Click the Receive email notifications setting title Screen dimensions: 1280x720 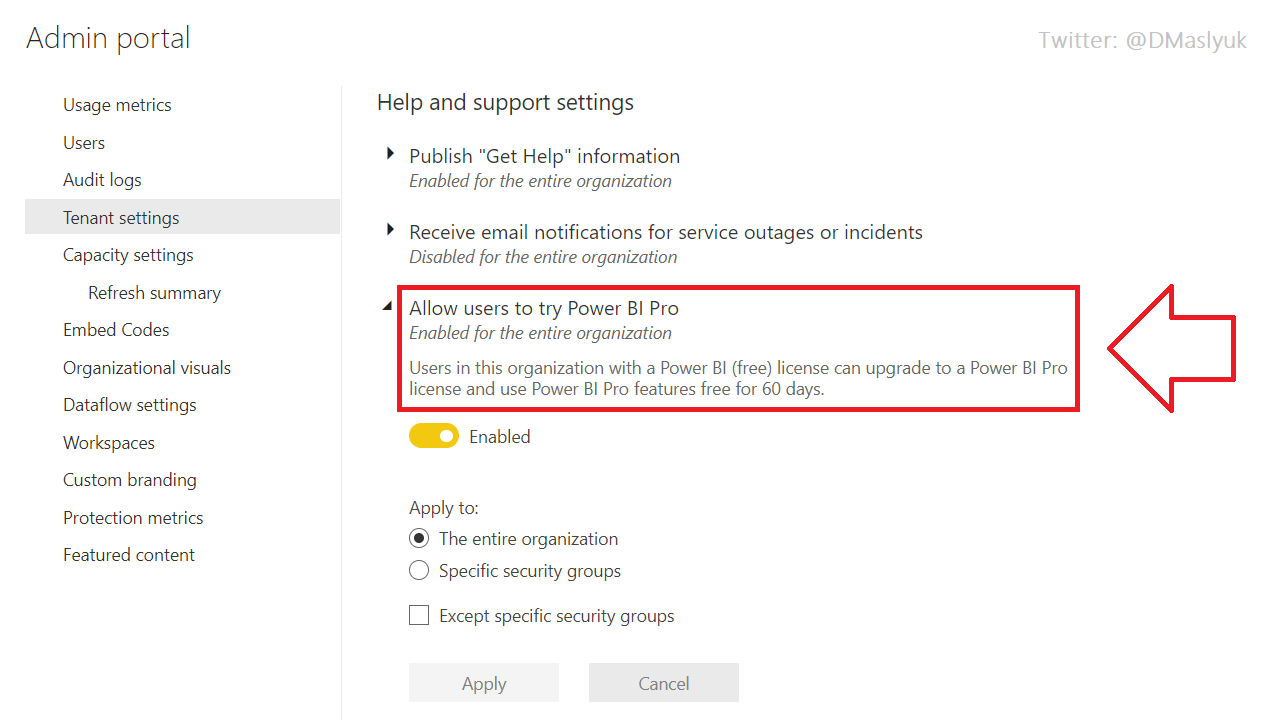pos(666,232)
